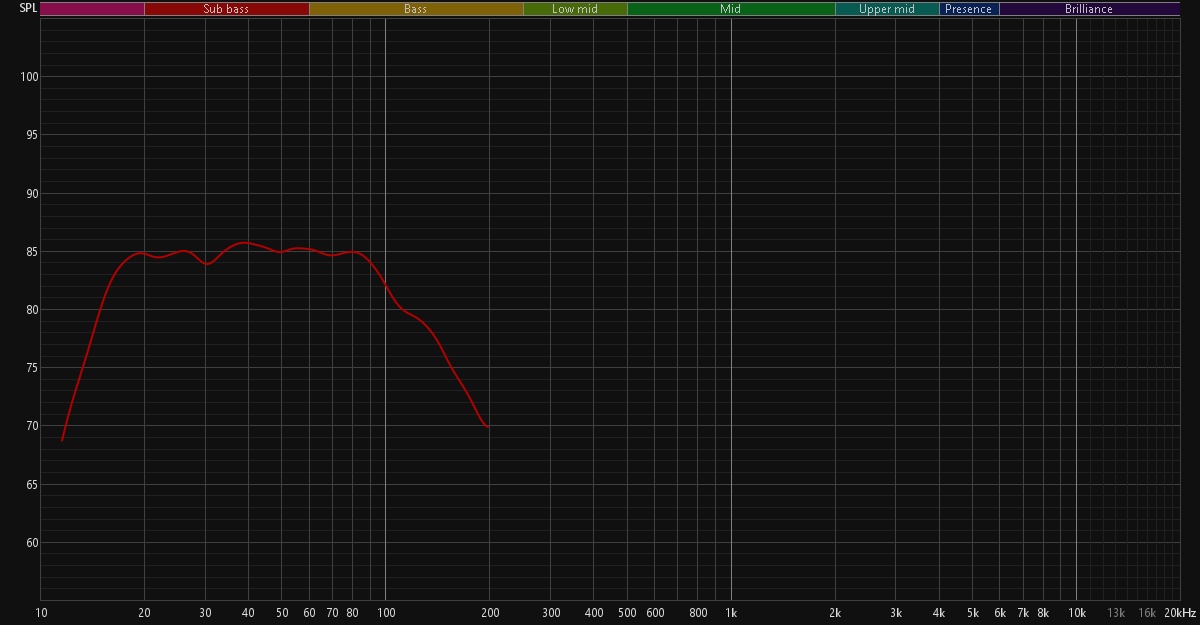The image size is (1200, 625).
Task: Click the 30 frequency axis label
Action: tap(206, 612)
